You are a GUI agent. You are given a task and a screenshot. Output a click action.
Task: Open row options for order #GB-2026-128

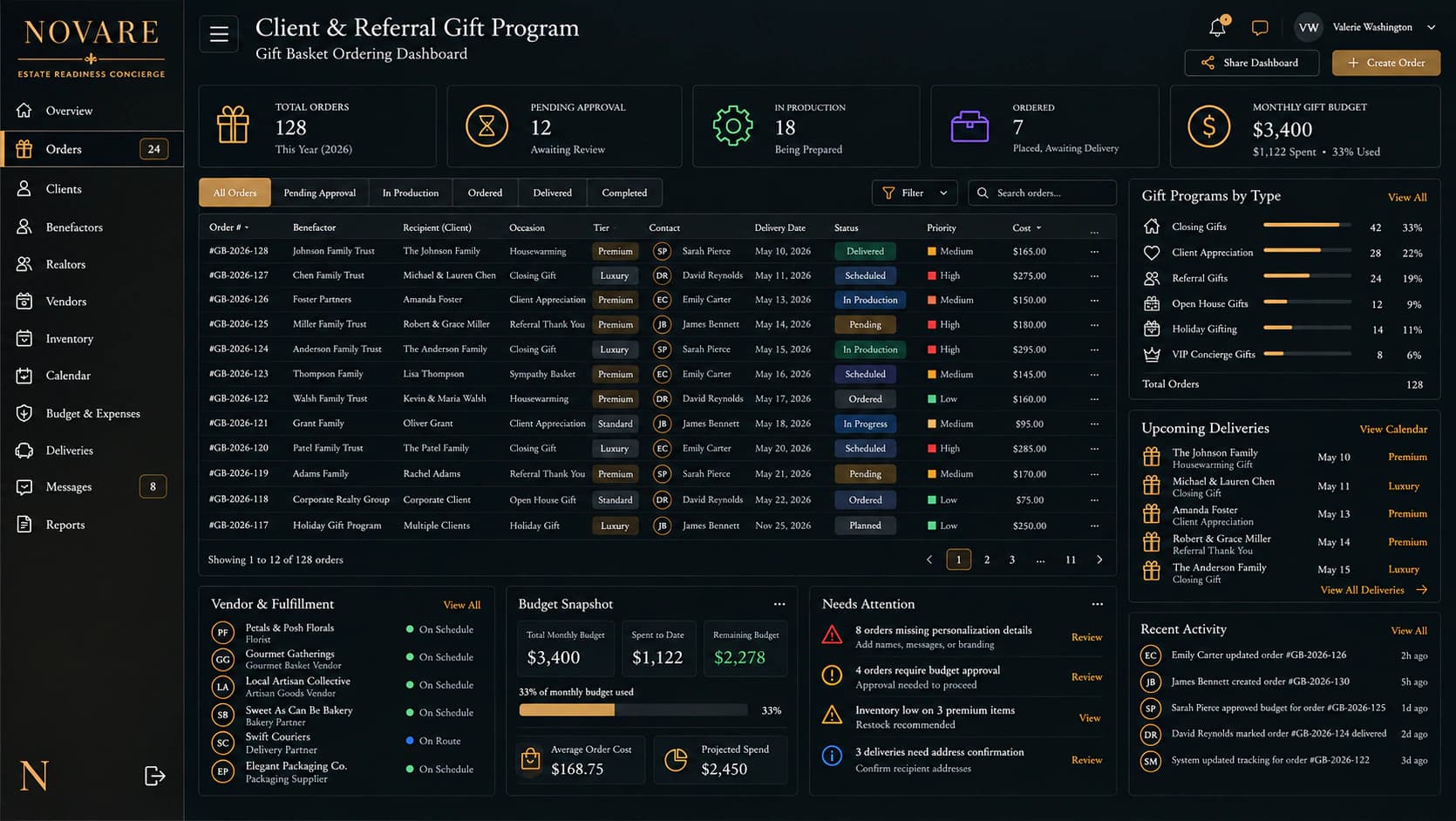click(x=1094, y=251)
